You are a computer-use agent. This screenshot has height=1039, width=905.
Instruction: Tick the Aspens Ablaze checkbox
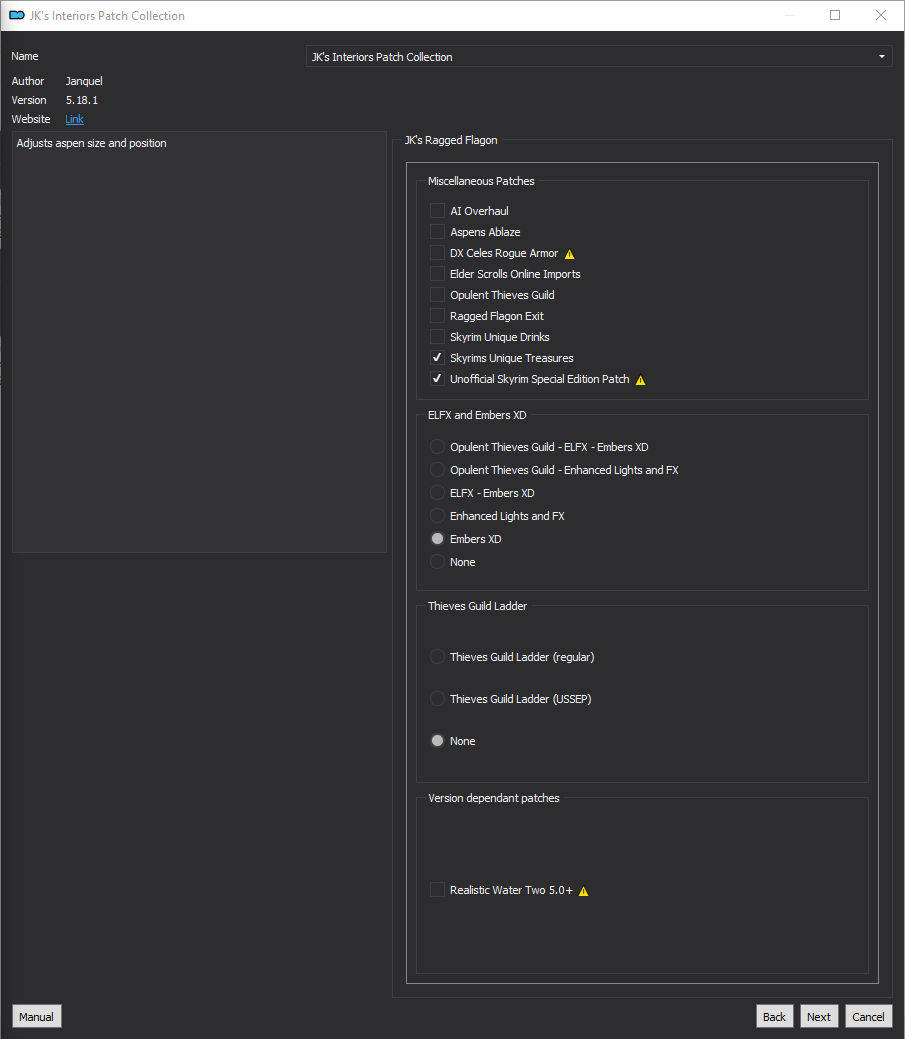tap(437, 232)
